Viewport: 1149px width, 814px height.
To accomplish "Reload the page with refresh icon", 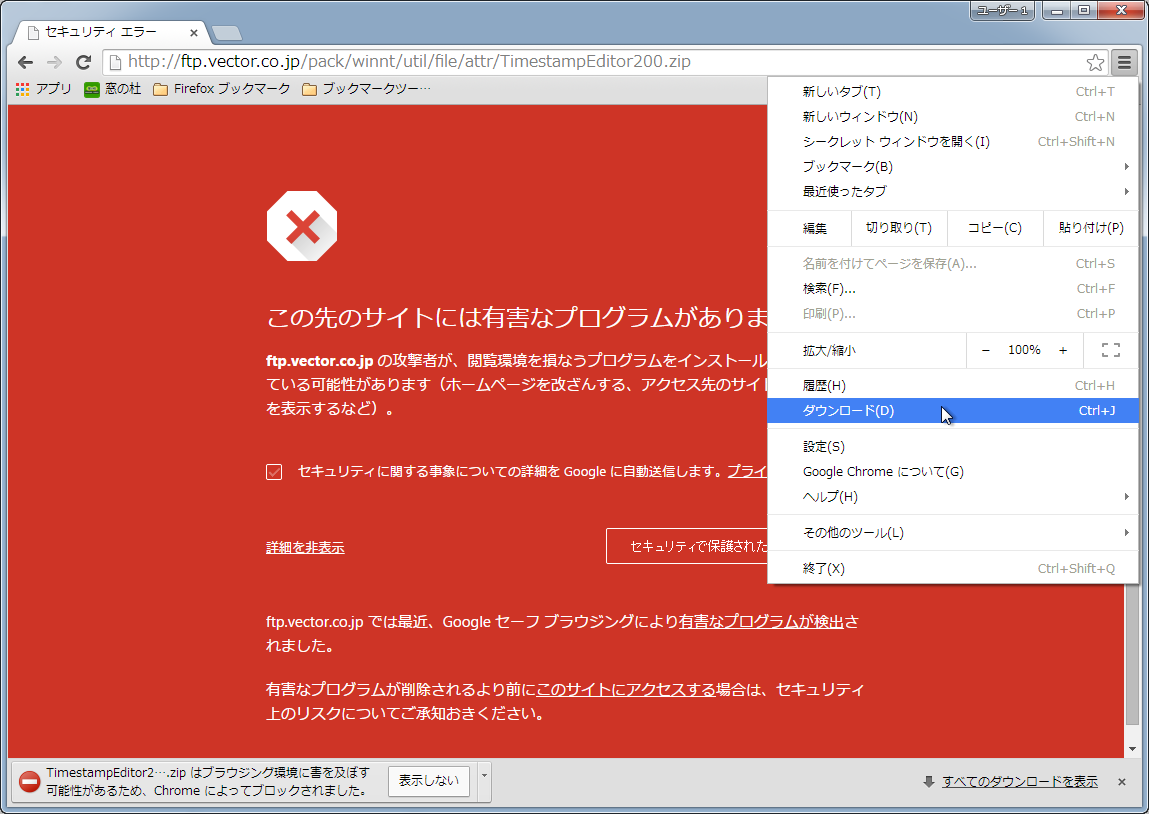I will 83,61.
